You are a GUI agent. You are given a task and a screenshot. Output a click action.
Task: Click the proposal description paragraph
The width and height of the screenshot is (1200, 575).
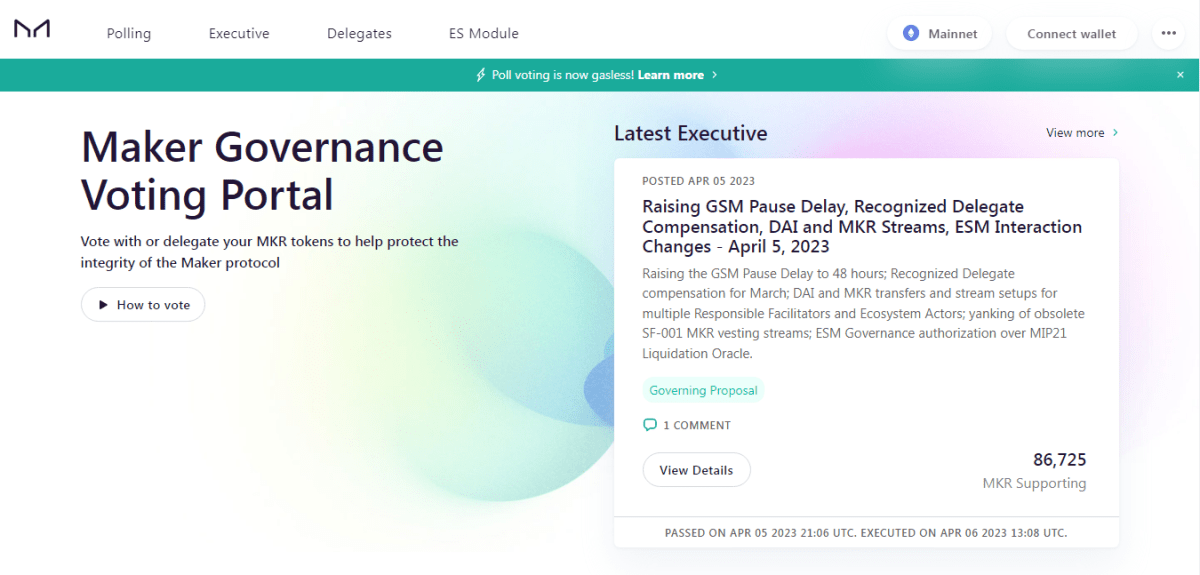click(863, 313)
